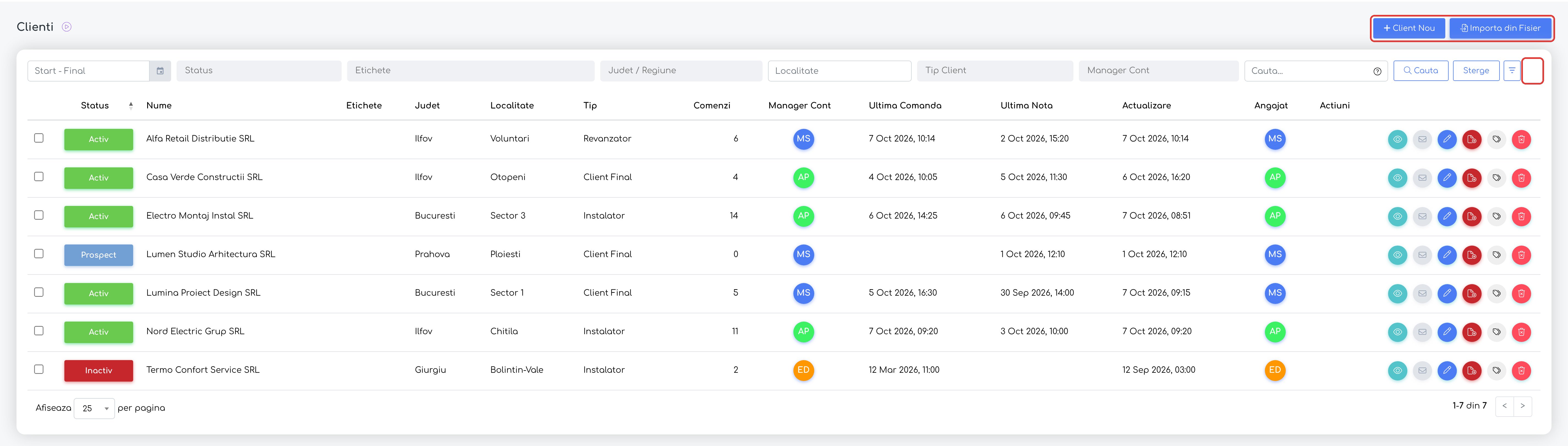This screenshot has height=446, width=1568.
Task: Expand the Tip Client filter dropdown
Action: click(995, 71)
